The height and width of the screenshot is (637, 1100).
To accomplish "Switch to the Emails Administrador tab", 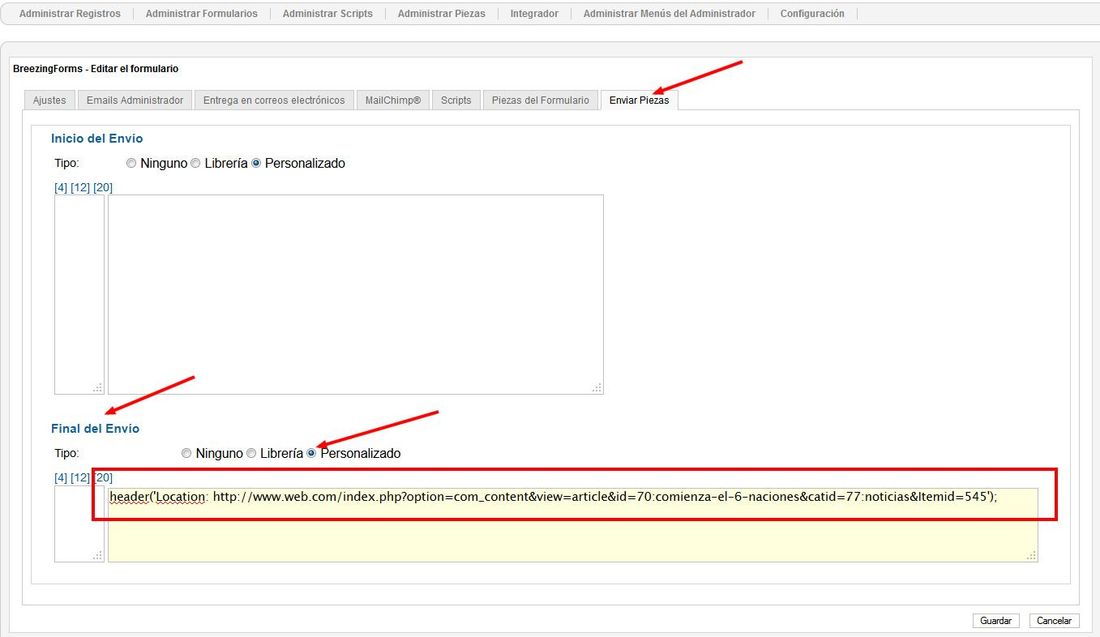I will [x=135, y=100].
